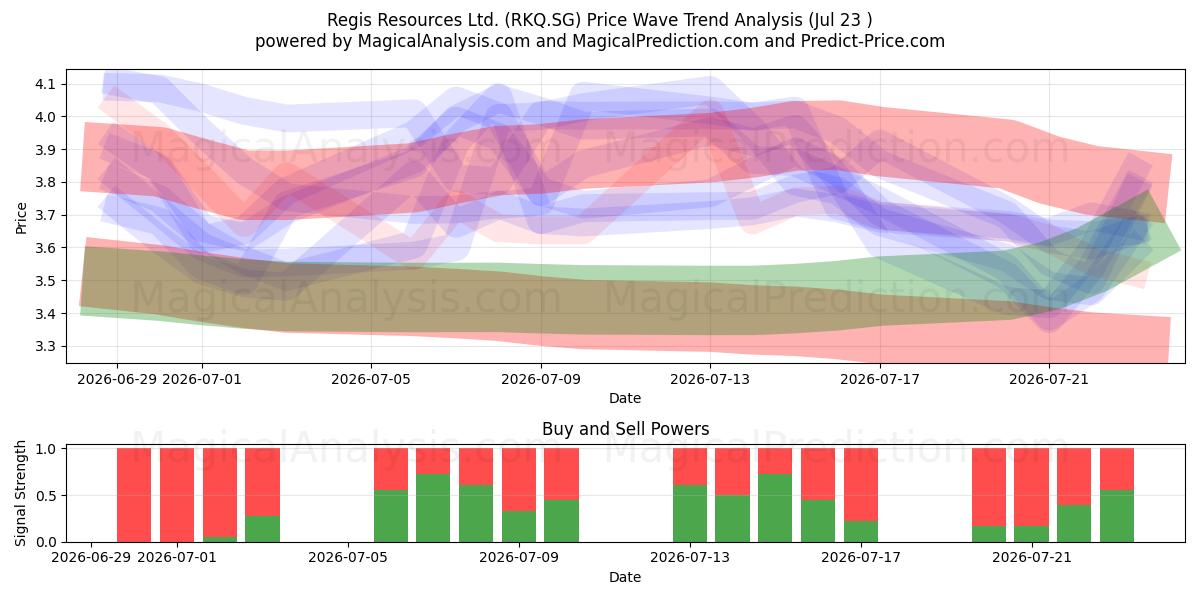The image size is (1200, 600).
Task: Click 2026-07-13 under the Buy and Sell chart
Action: (690, 557)
